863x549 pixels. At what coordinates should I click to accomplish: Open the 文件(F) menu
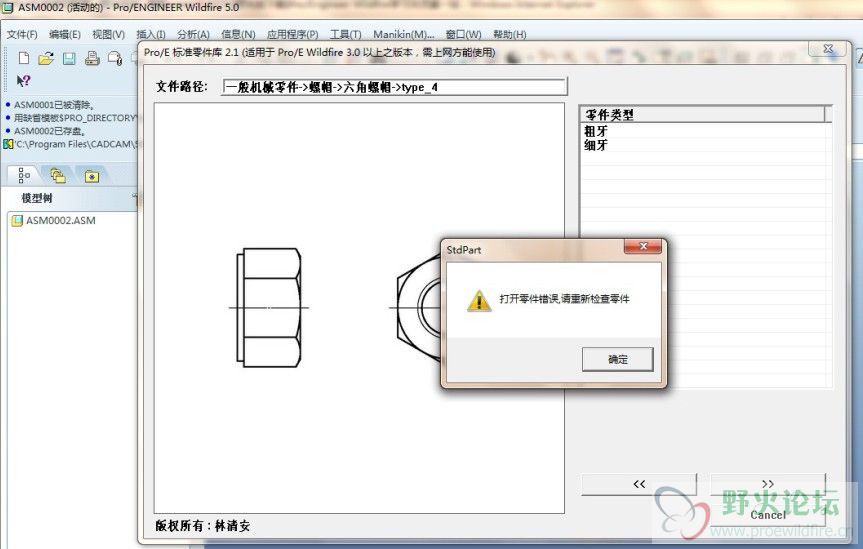coord(22,35)
